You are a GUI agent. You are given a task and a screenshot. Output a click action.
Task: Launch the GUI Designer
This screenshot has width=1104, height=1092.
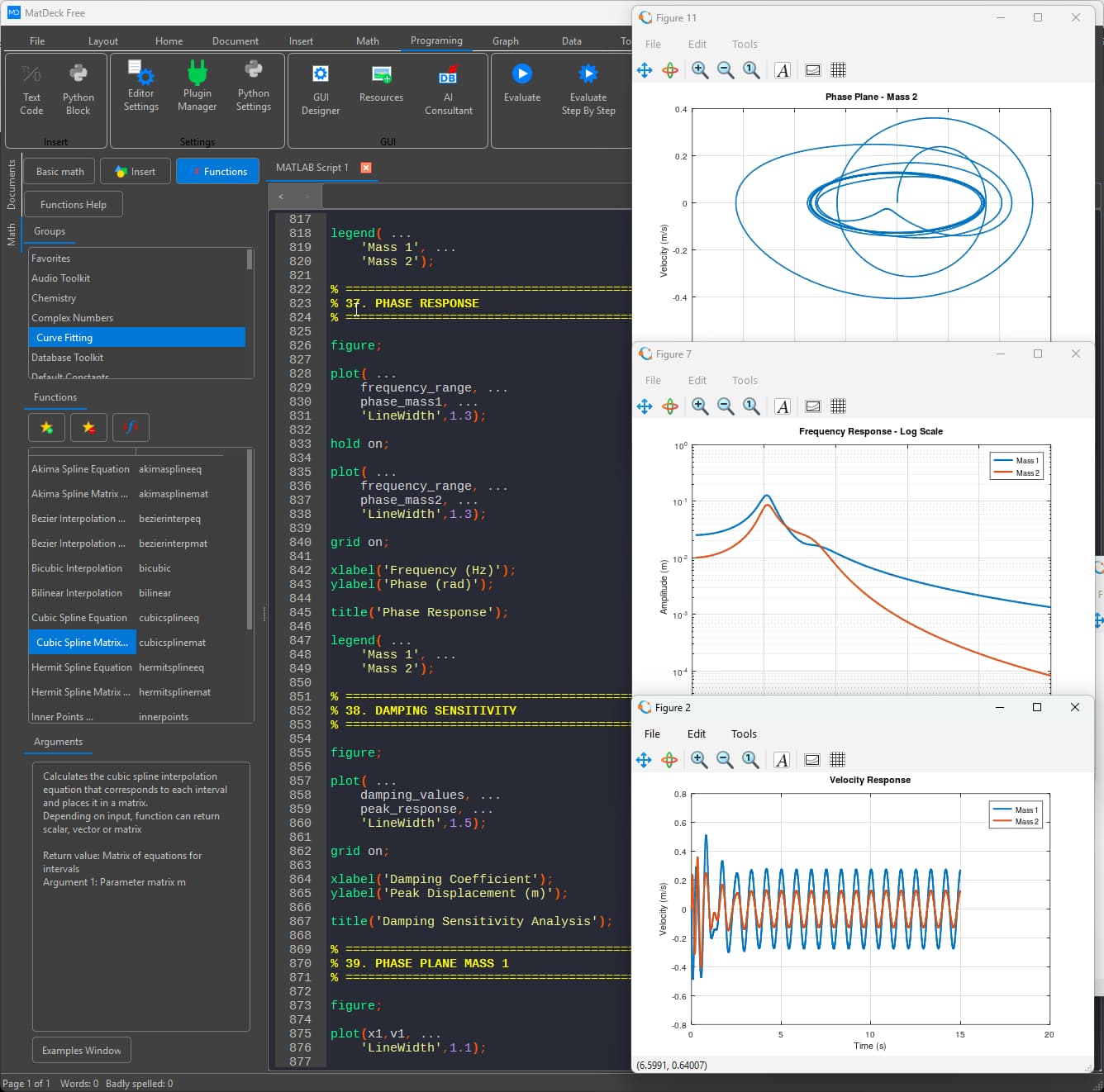(x=321, y=89)
